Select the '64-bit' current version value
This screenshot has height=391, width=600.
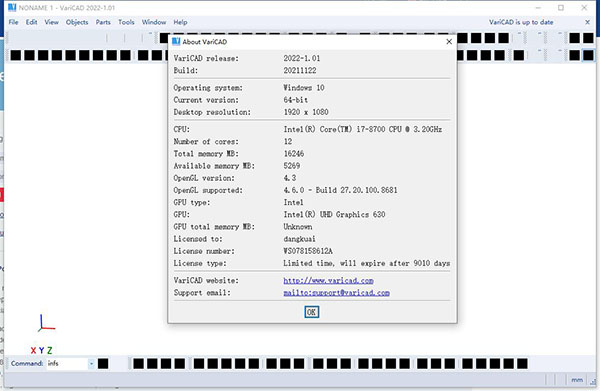pyautogui.click(x=295, y=100)
